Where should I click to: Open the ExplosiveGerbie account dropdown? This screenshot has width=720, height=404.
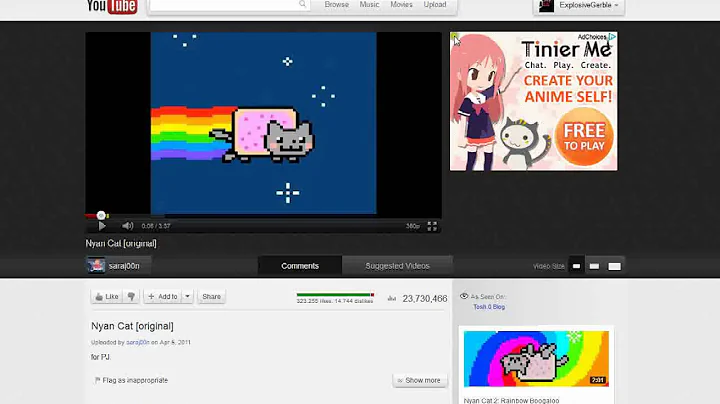click(x=616, y=5)
